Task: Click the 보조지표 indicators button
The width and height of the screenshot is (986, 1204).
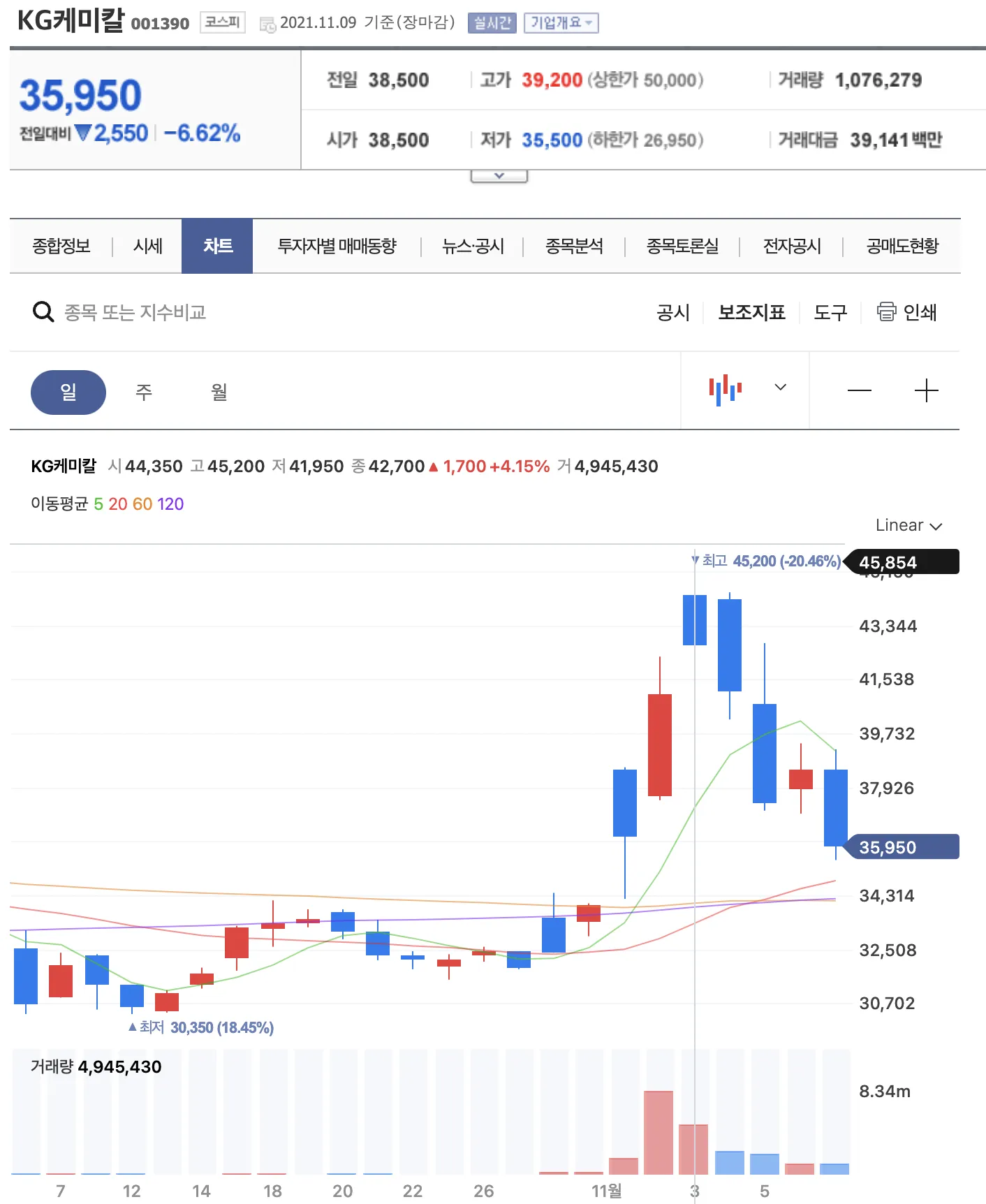Action: pyautogui.click(x=752, y=311)
